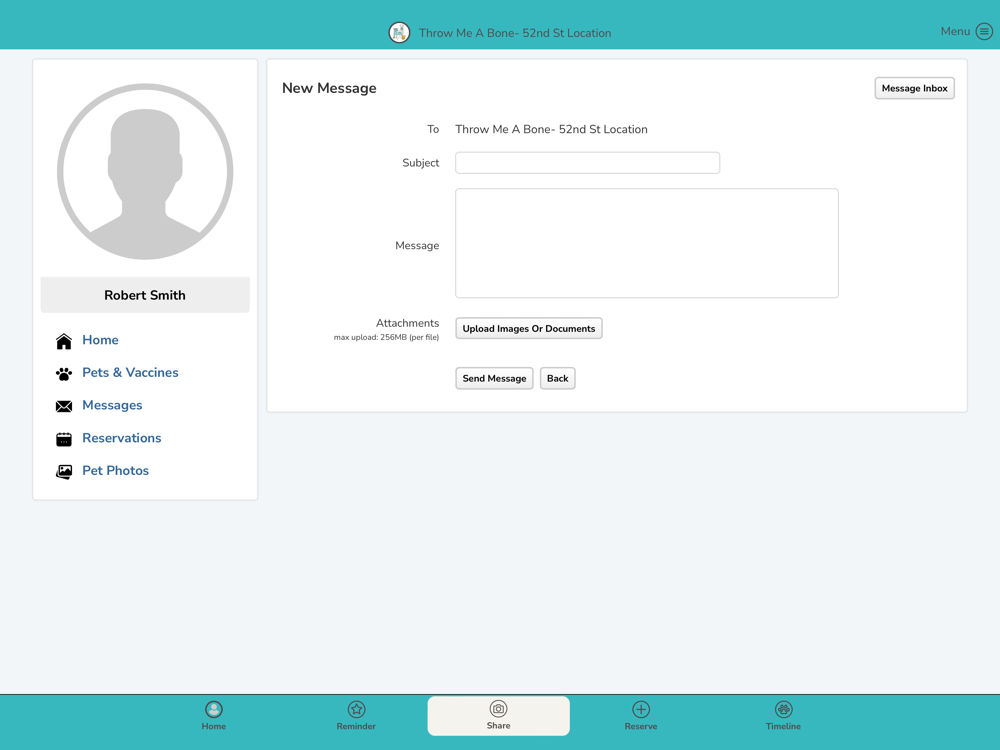The width and height of the screenshot is (1000, 750).
Task: Click the Robert Smith profile avatar
Action: (145, 172)
